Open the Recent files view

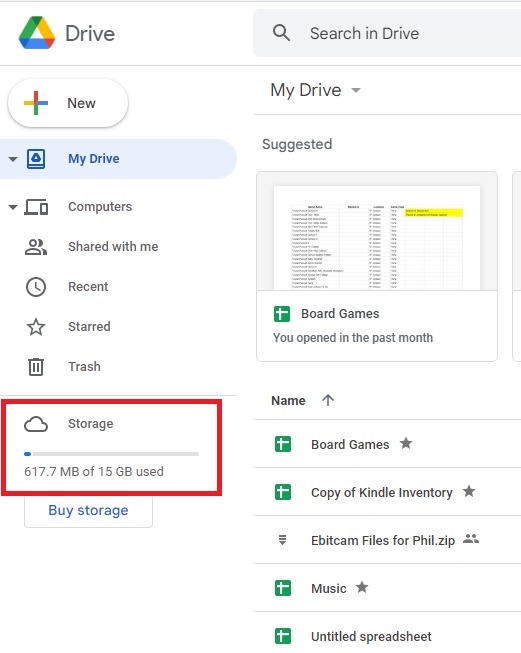(88, 287)
